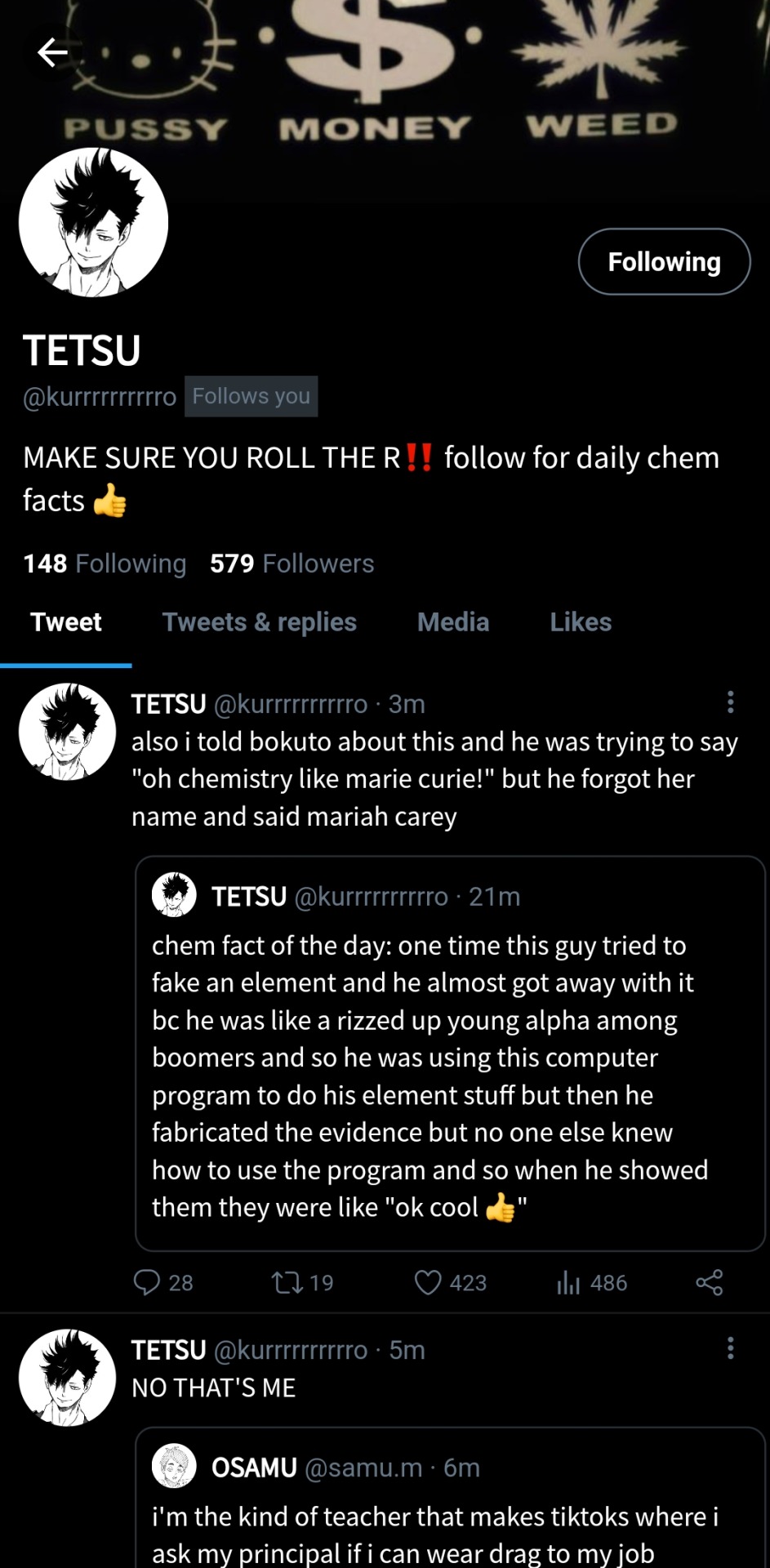Viewport: 770px width, 1568px height.
Task: Tap the back arrow icon
Action: (52, 52)
